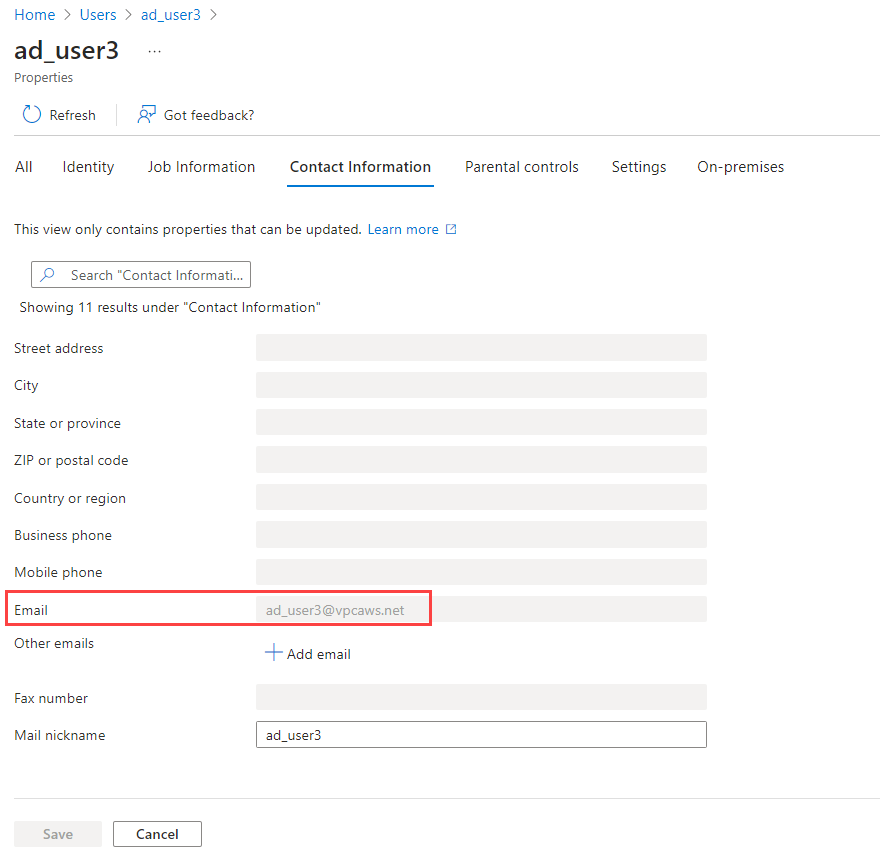Click the Street address input field
Viewport: 880px width, 855px height.
(x=480, y=347)
